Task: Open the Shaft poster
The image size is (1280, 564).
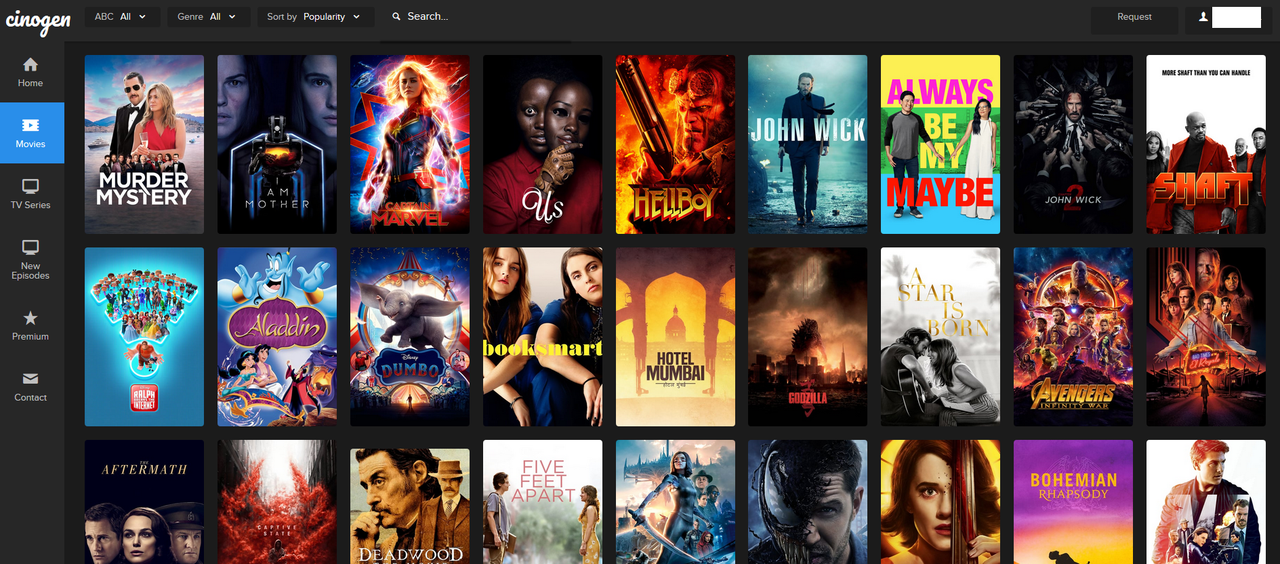Action: (x=1206, y=144)
